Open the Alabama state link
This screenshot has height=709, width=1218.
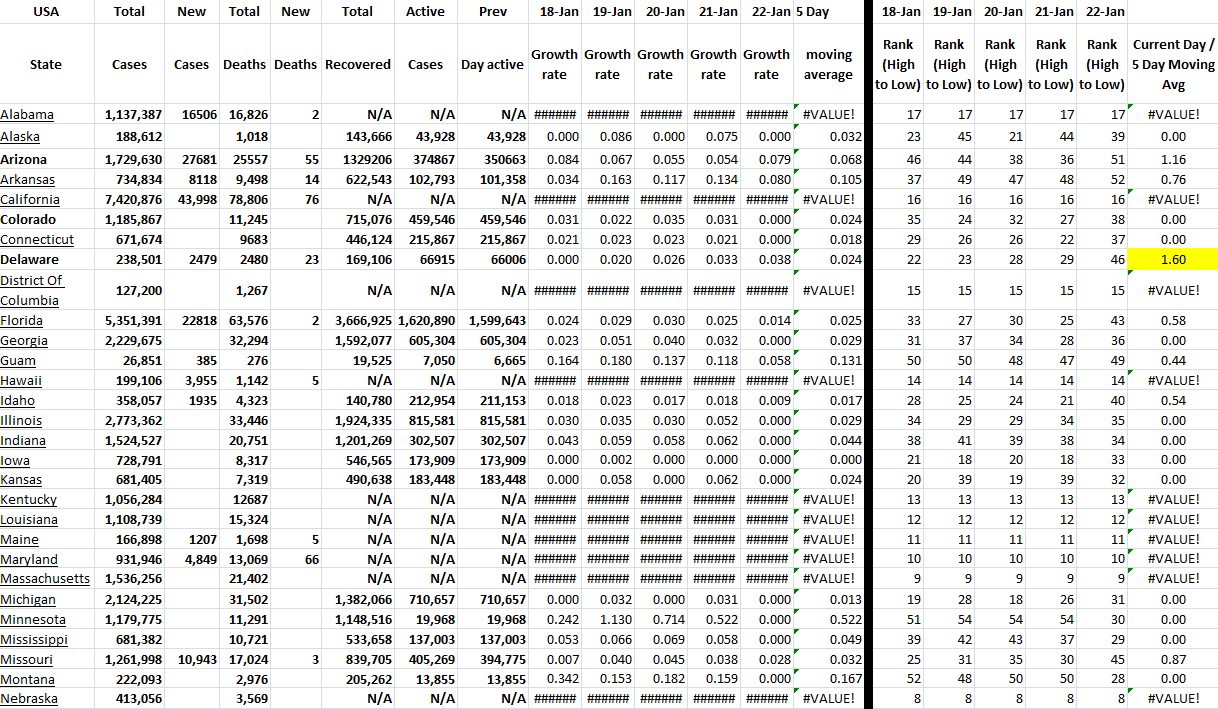click(27, 115)
